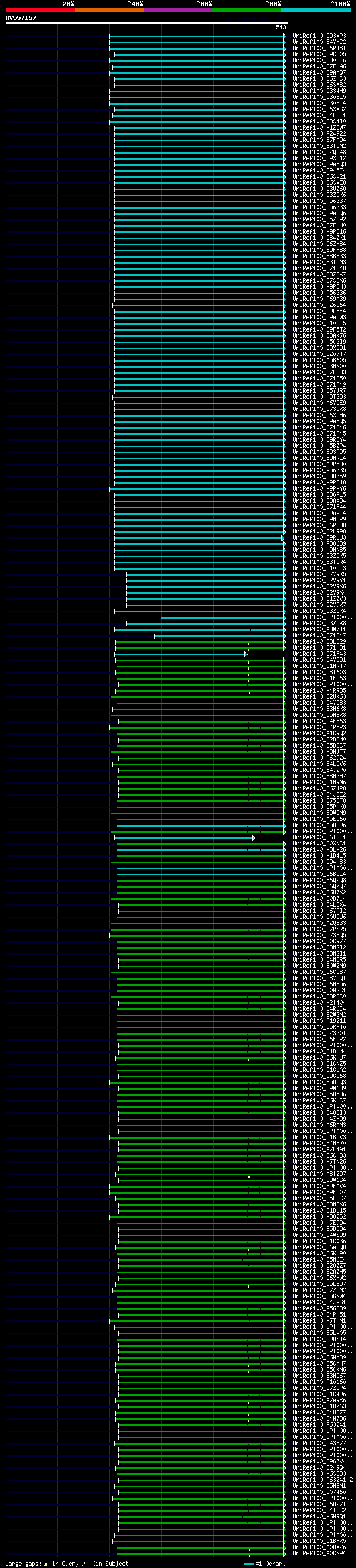The height and width of the screenshot is (1568, 356).
Task: Select label UniRef100_C1BYX5
Action: tap(319, 1541)
